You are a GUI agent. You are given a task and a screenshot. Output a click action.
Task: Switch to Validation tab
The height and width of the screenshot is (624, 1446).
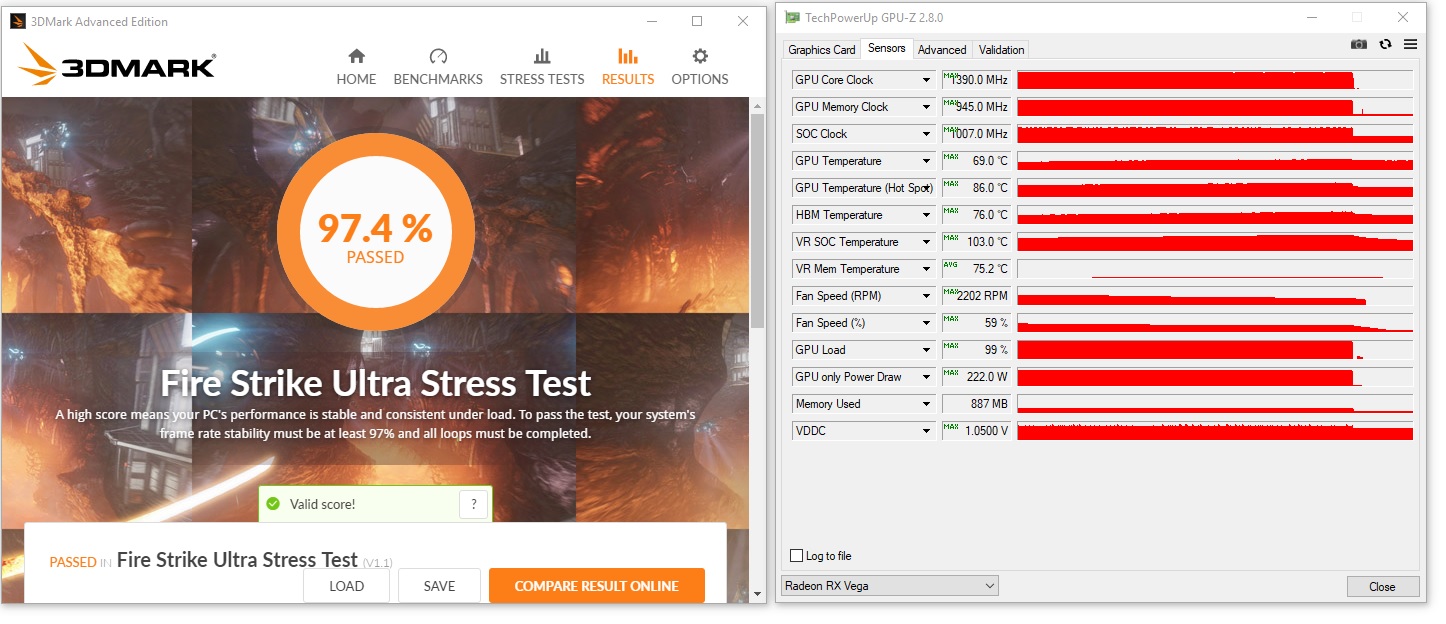click(1001, 50)
